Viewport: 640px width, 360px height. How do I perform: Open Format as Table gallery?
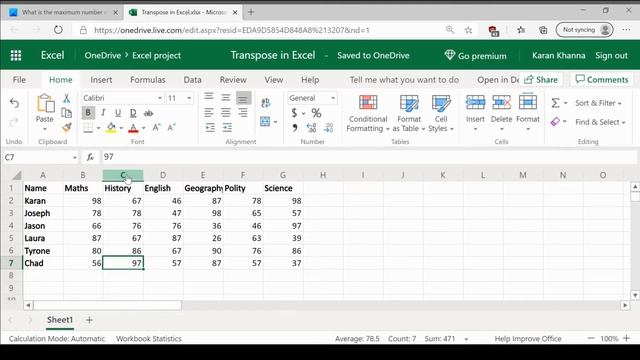(x=409, y=113)
